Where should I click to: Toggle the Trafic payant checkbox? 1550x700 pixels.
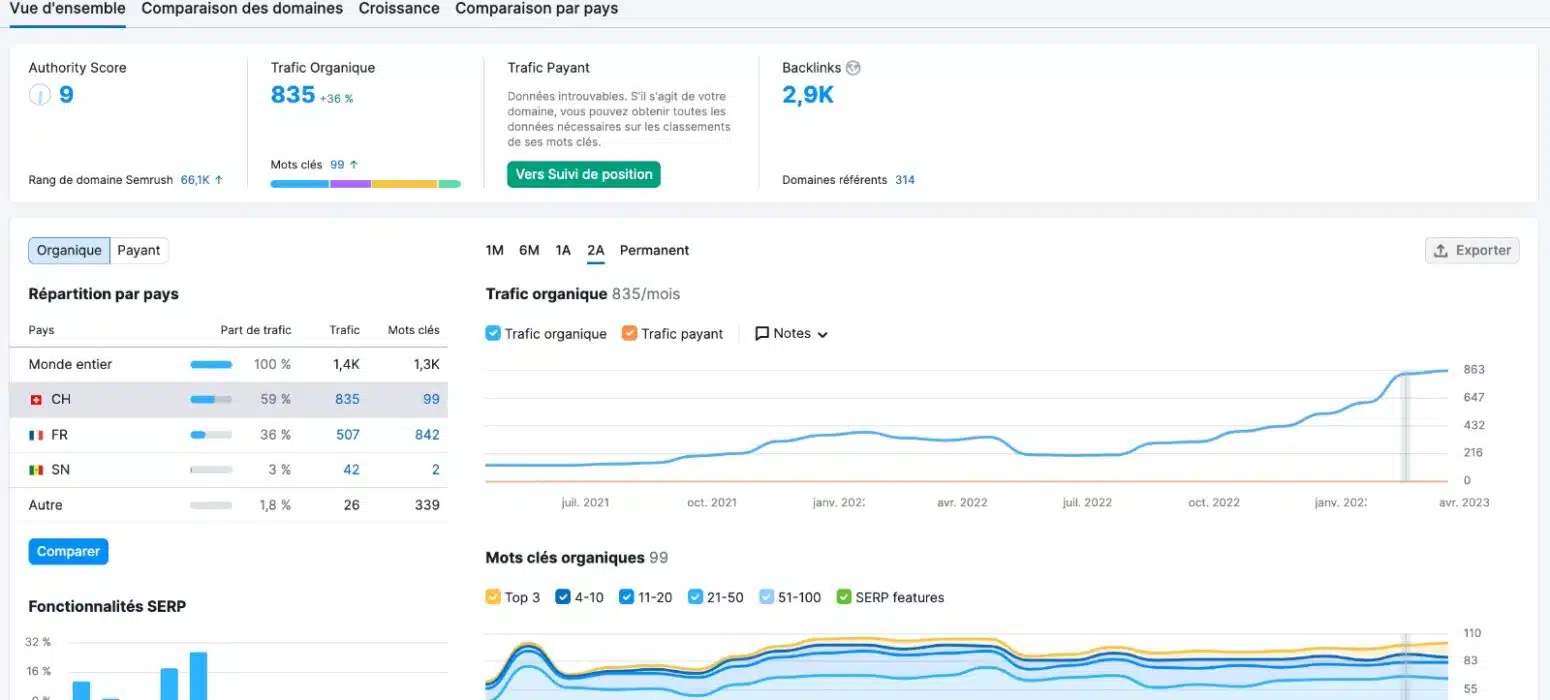(629, 334)
